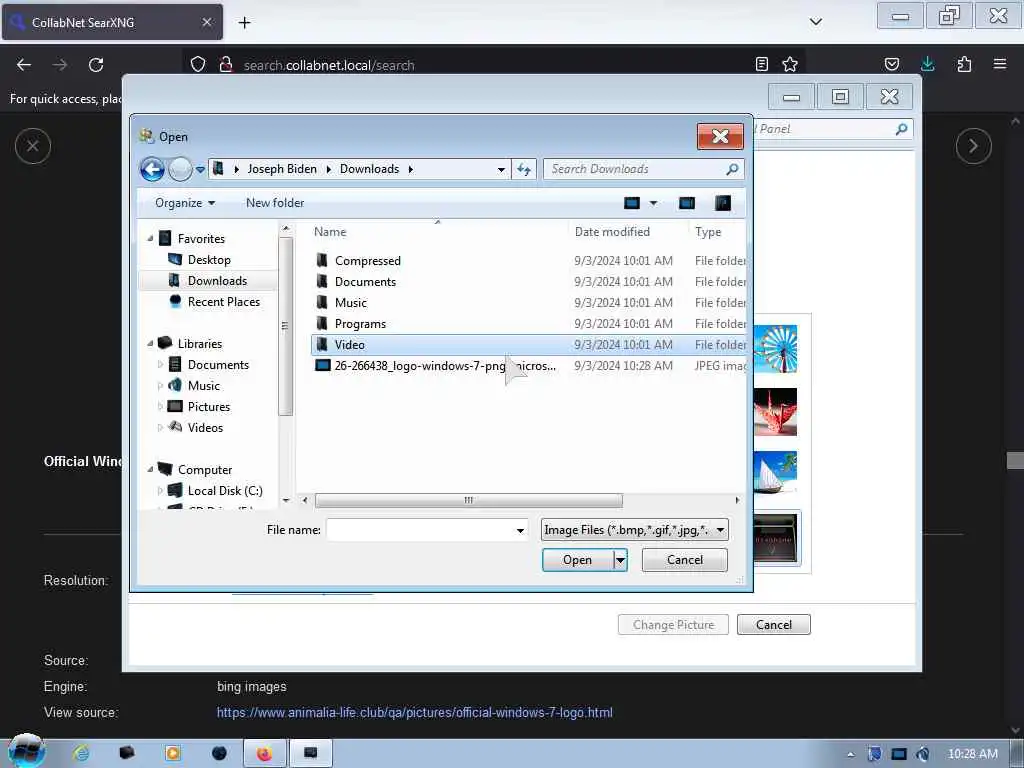Go back in the Open dialog
Image resolution: width=1024 pixels, height=768 pixels.
pos(152,170)
